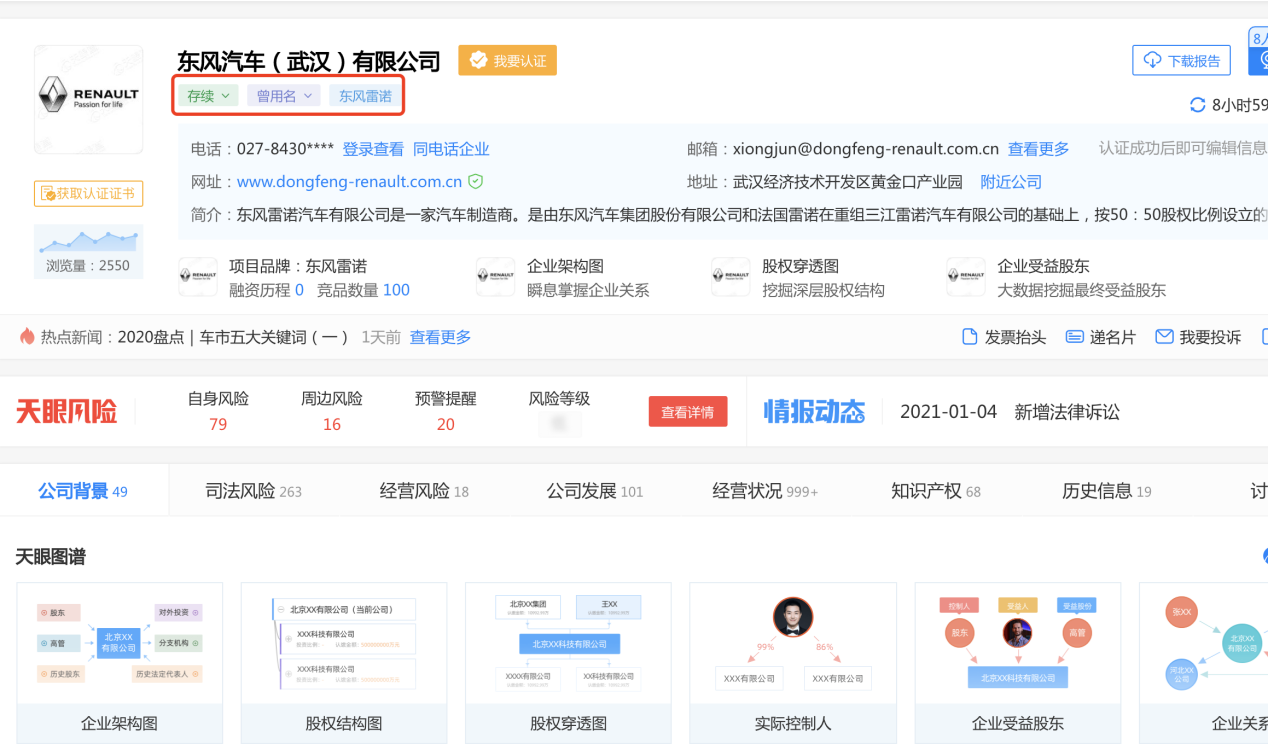Open the 2021-01-04 新增法律诉讼 item
The width and height of the screenshot is (1268, 744).
[x=1010, y=411]
